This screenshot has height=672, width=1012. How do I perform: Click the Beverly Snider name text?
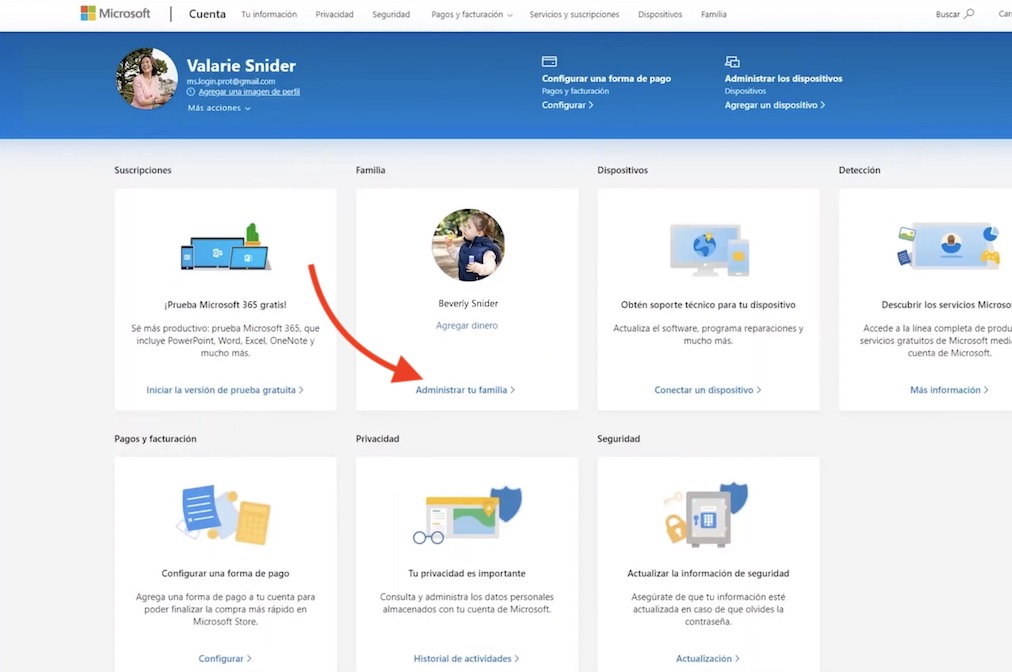(468, 303)
